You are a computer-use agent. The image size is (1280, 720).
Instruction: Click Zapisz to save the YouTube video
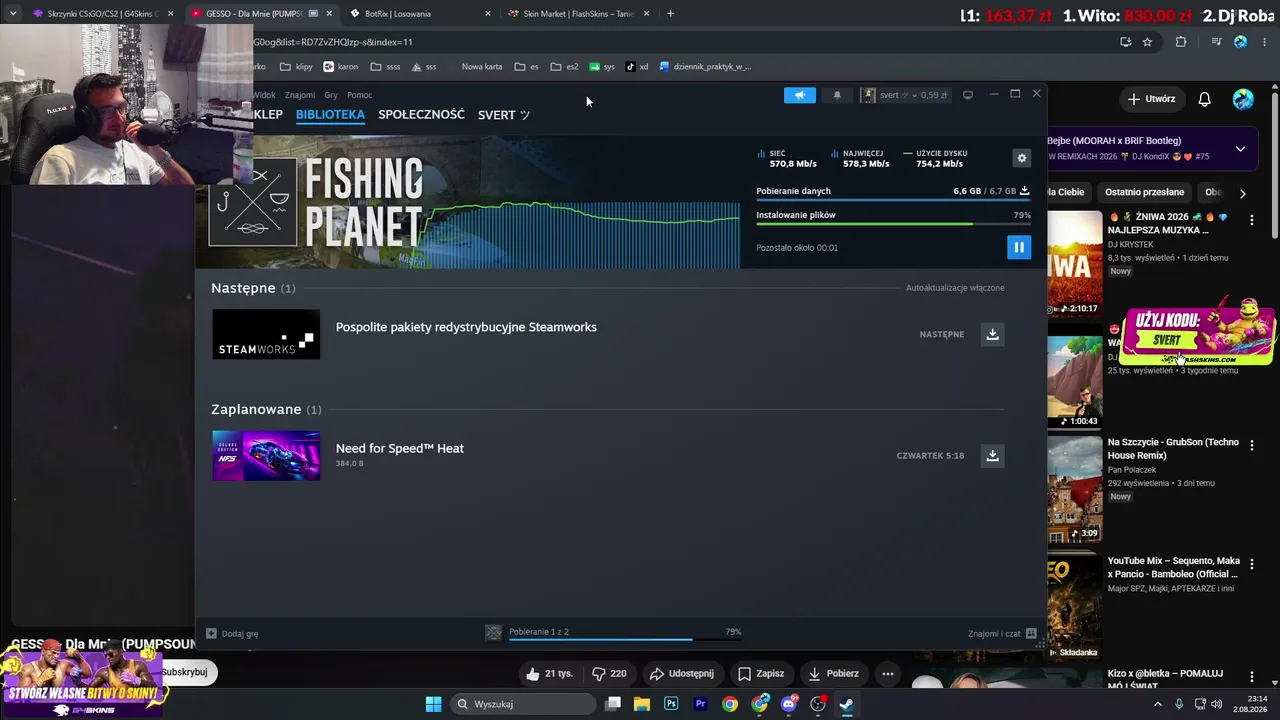coord(761,674)
